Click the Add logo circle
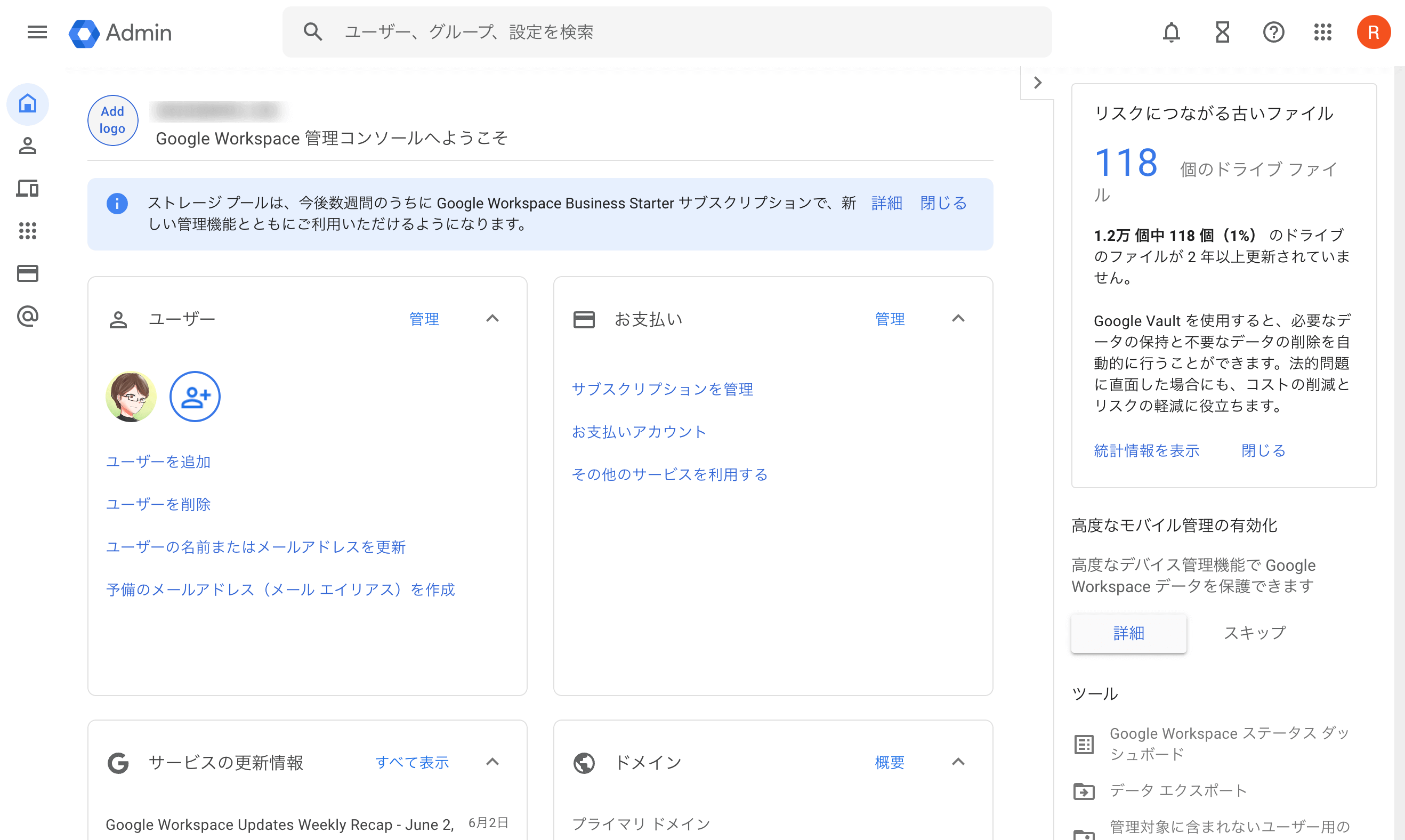 [112, 120]
